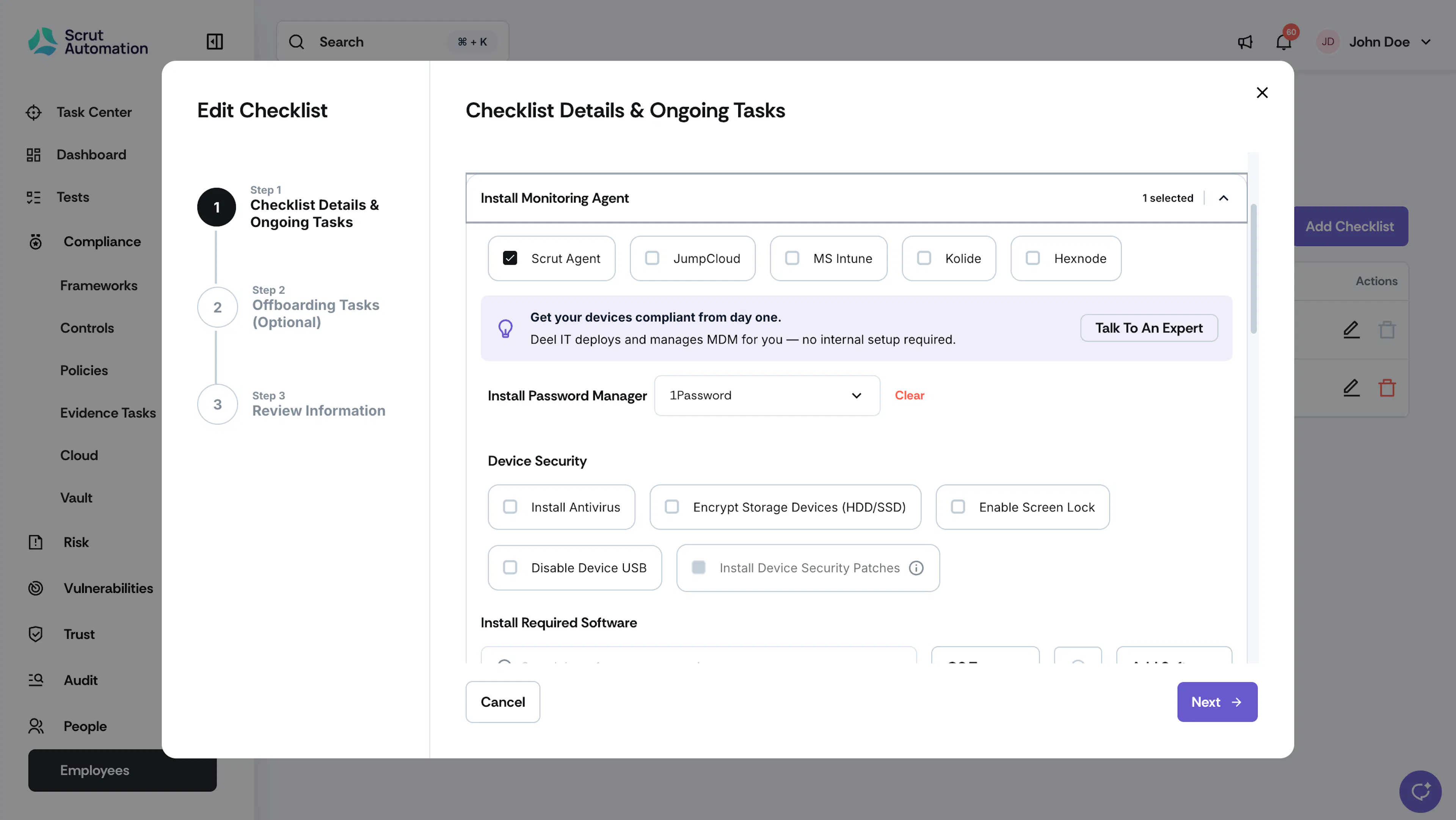
Task: Click the red trash delete icon
Action: [x=1387, y=388]
